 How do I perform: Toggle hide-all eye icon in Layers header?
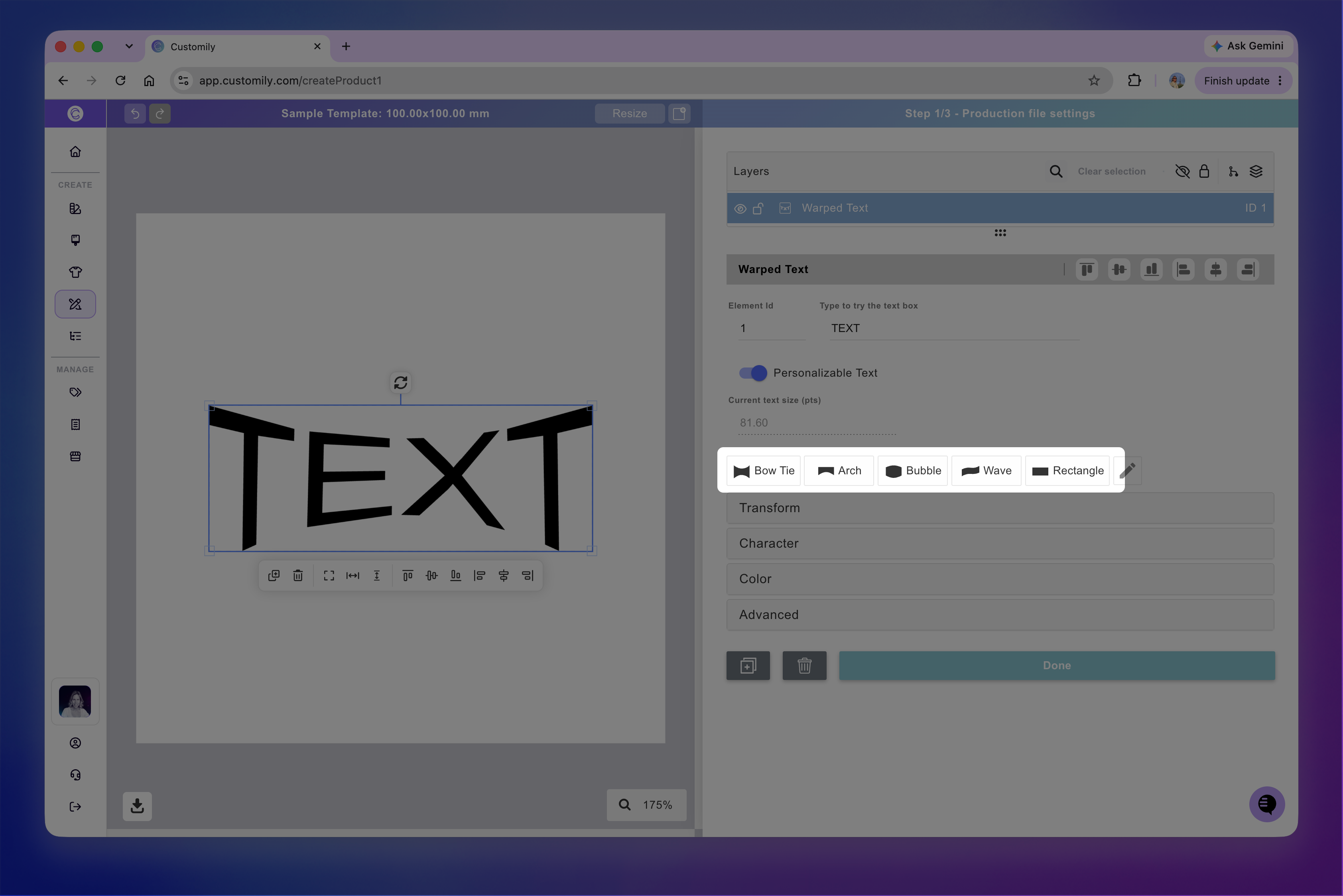(x=1182, y=171)
